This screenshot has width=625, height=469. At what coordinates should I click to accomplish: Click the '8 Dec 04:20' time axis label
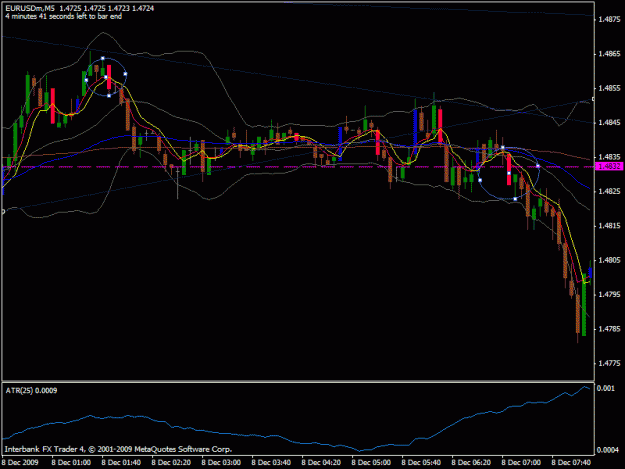pos(321,463)
